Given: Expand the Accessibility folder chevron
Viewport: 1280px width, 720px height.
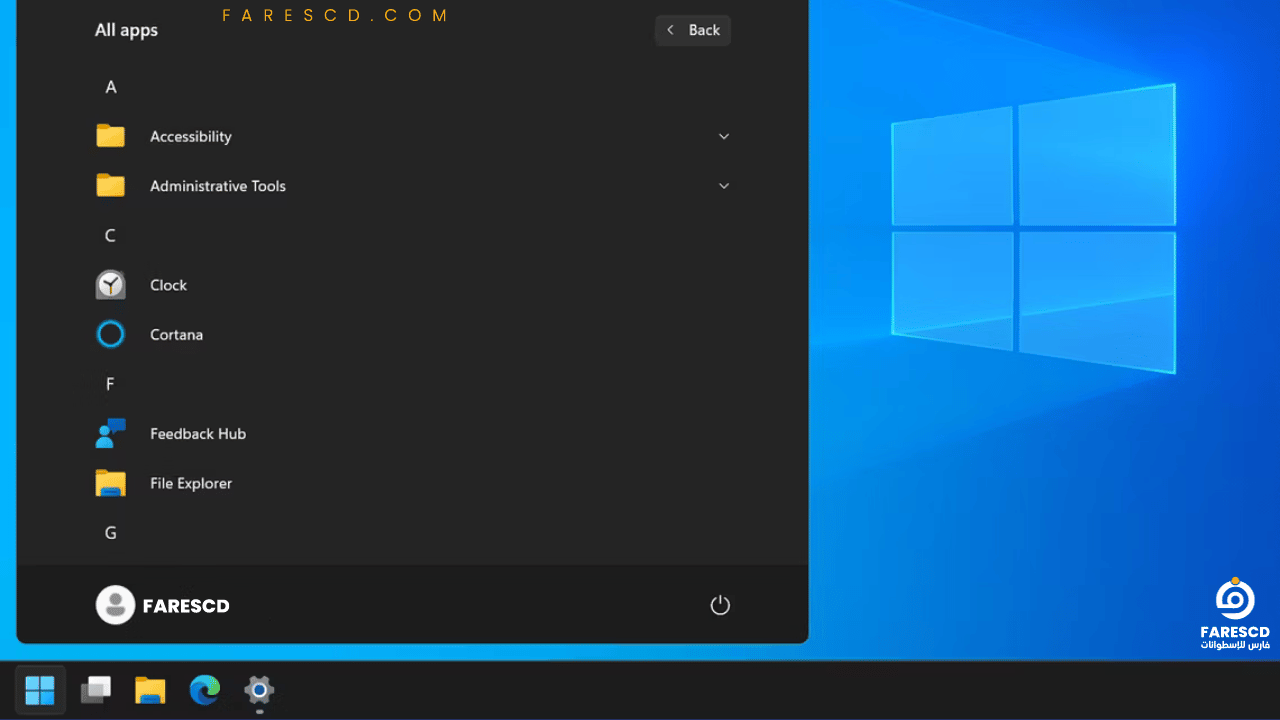Looking at the screenshot, I should [x=724, y=136].
